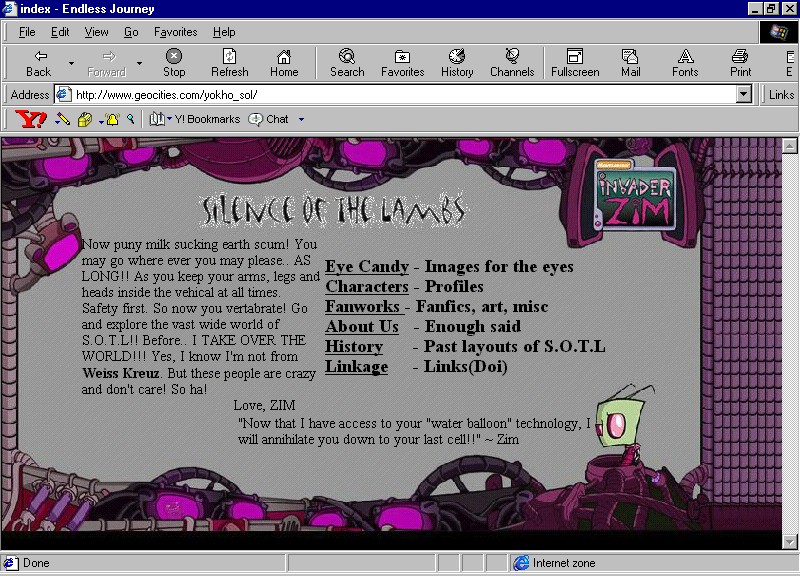Click the vertical scrollbar up arrow
Image resolution: width=800 pixels, height=576 pixels.
tap(789, 146)
